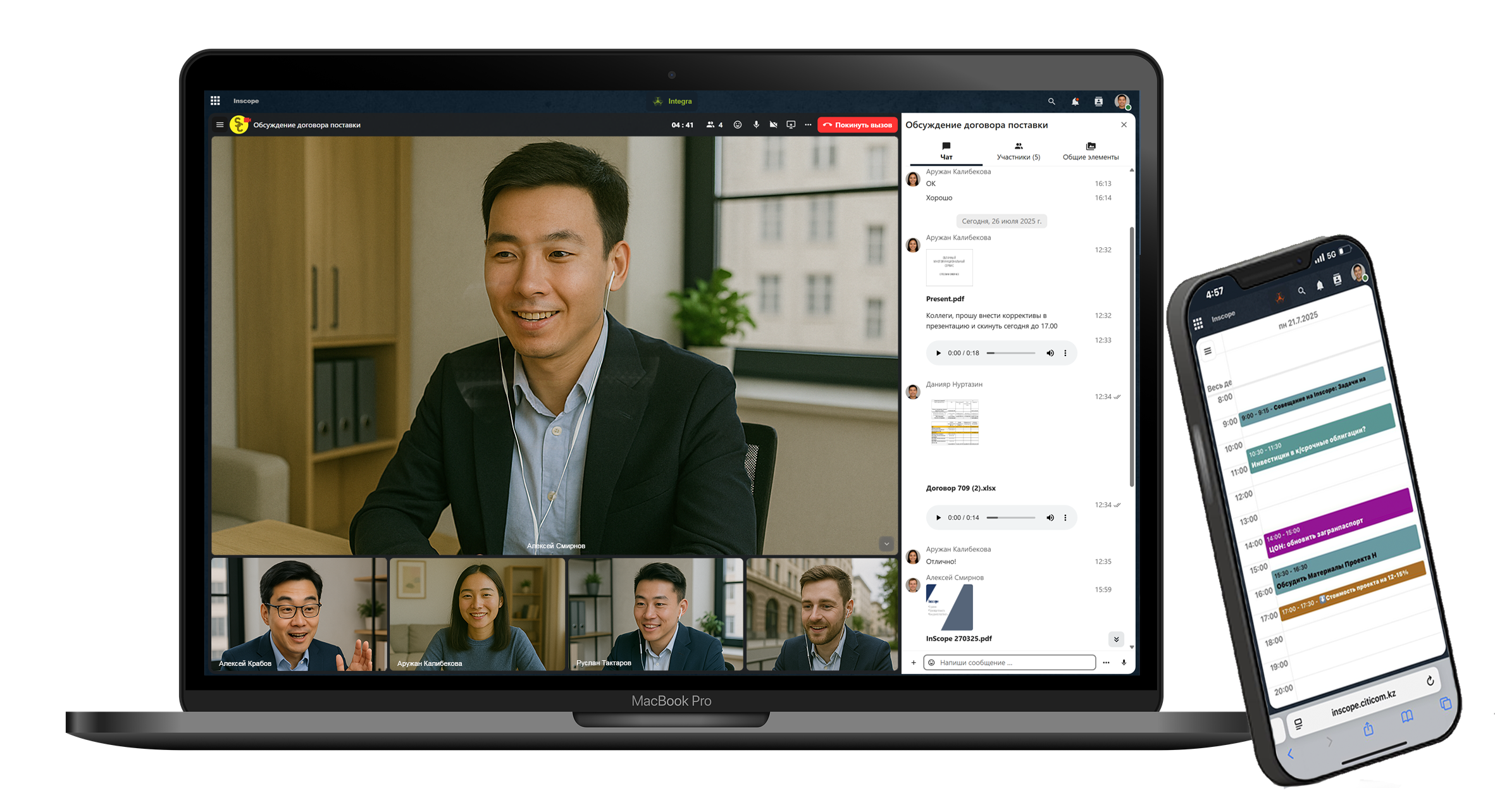Click the search icon in the top bar
The image size is (1495, 812).
coord(1051,101)
